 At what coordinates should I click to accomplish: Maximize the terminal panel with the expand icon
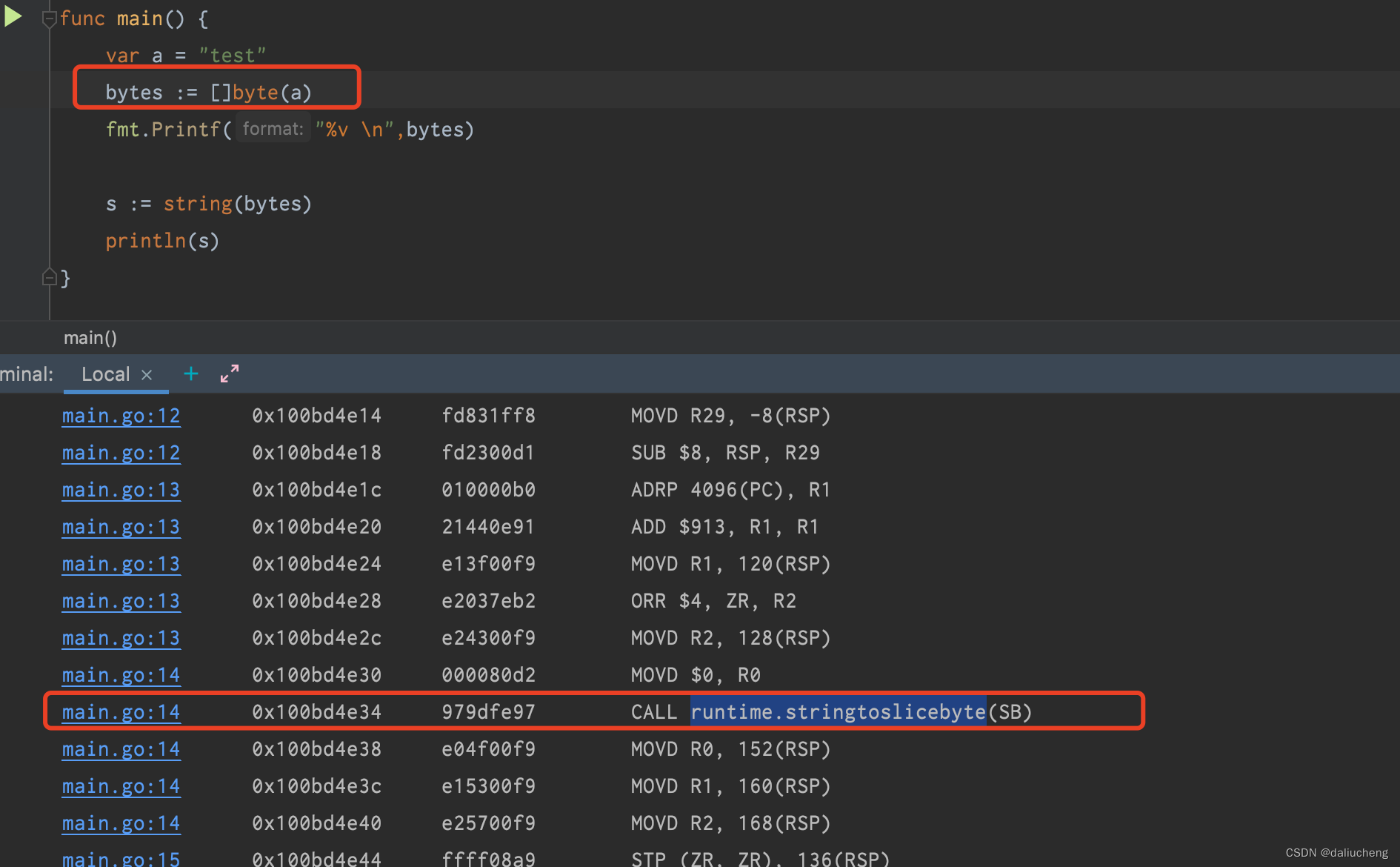click(230, 373)
